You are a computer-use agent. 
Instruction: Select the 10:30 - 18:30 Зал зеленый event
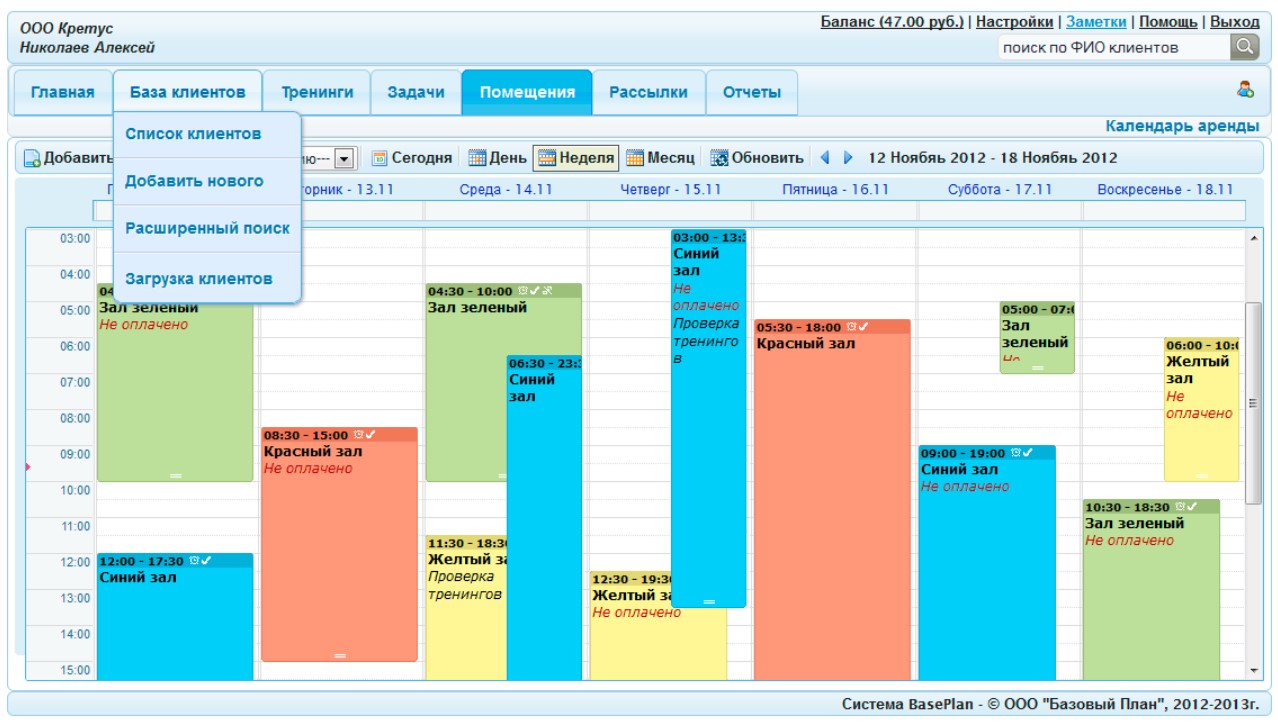[1151, 590]
